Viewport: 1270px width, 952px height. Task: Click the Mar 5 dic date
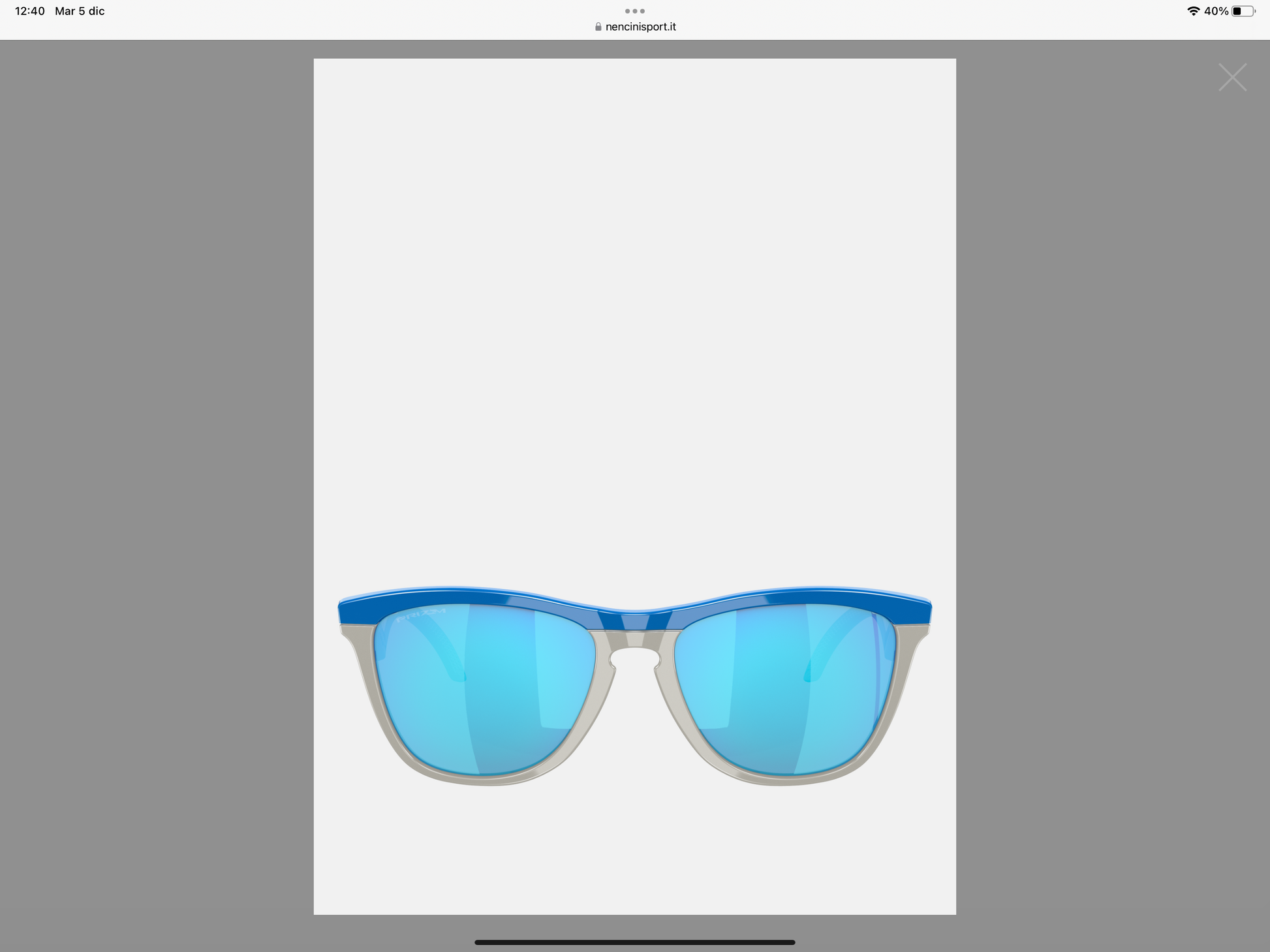[80, 11]
